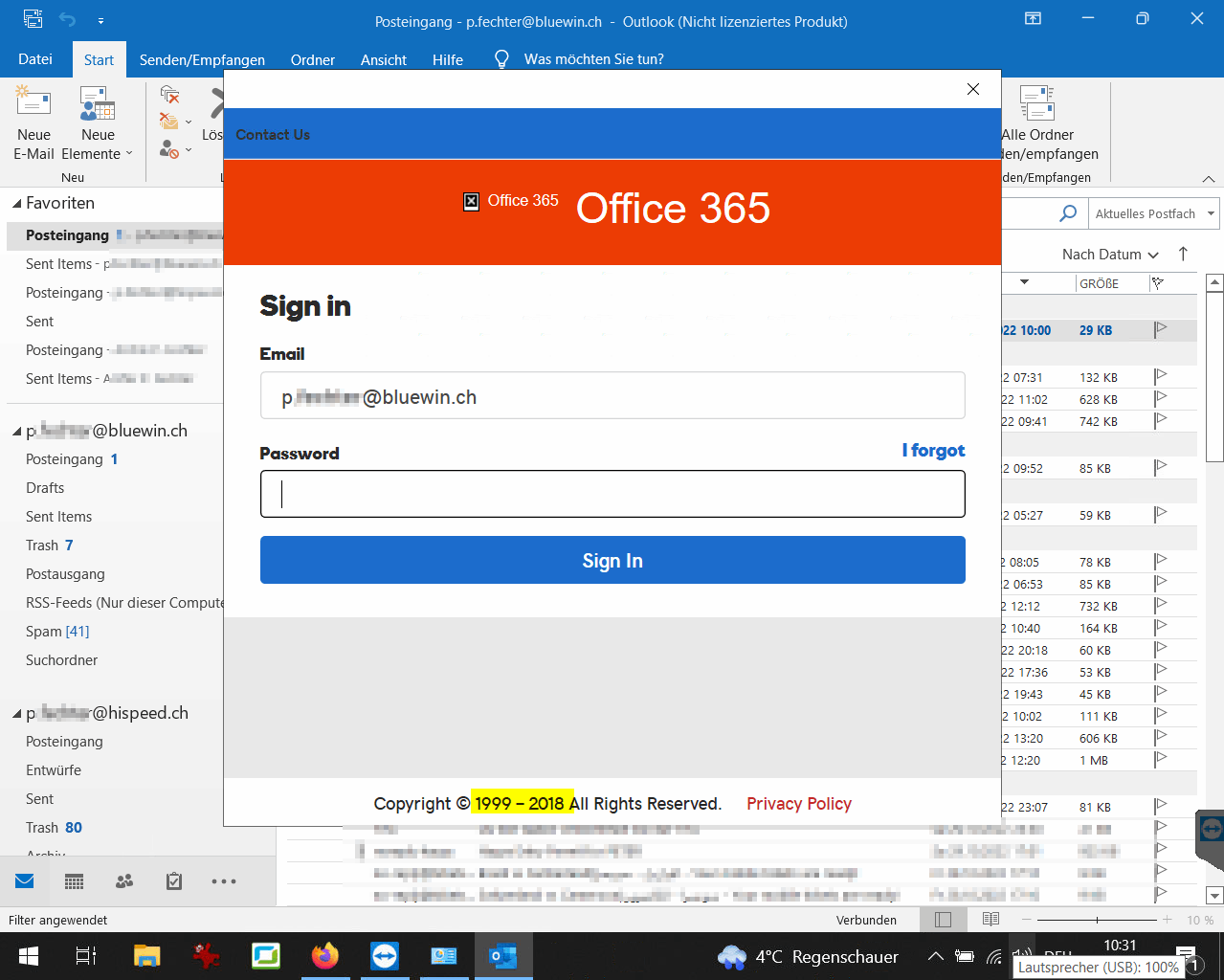Open the Aktuelles Postfach dropdown

pyautogui.click(x=1153, y=213)
